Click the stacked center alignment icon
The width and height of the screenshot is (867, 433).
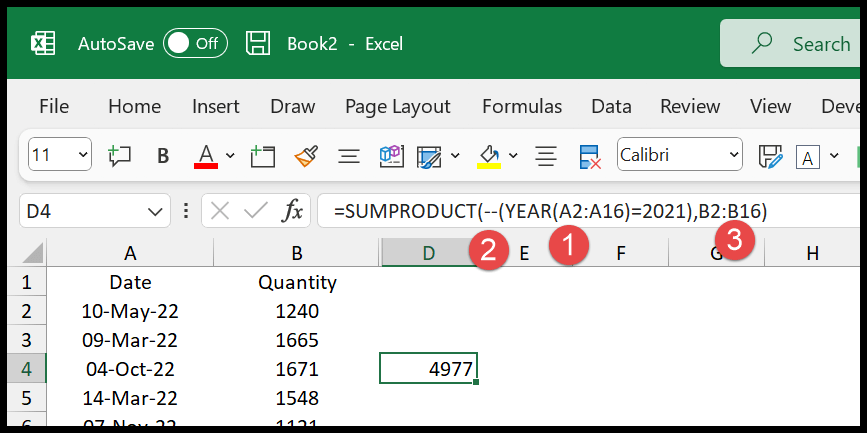click(x=546, y=156)
